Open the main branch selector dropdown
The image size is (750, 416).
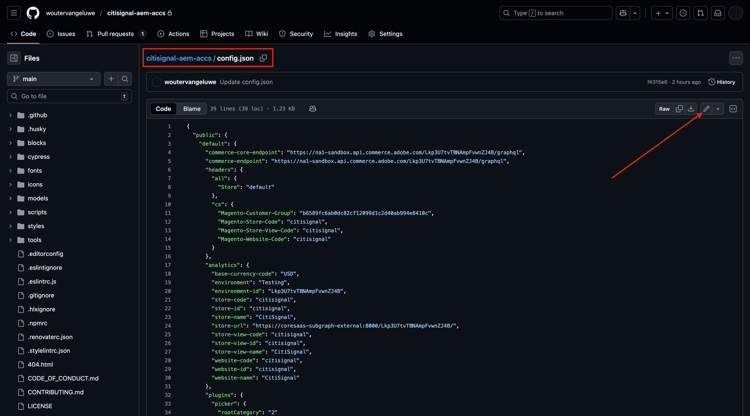(54, 79)
